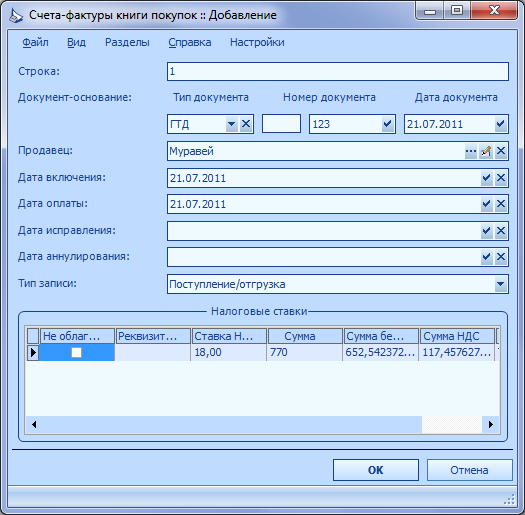Edit seller Муравей with pencil icon

(x=486, y=151)
